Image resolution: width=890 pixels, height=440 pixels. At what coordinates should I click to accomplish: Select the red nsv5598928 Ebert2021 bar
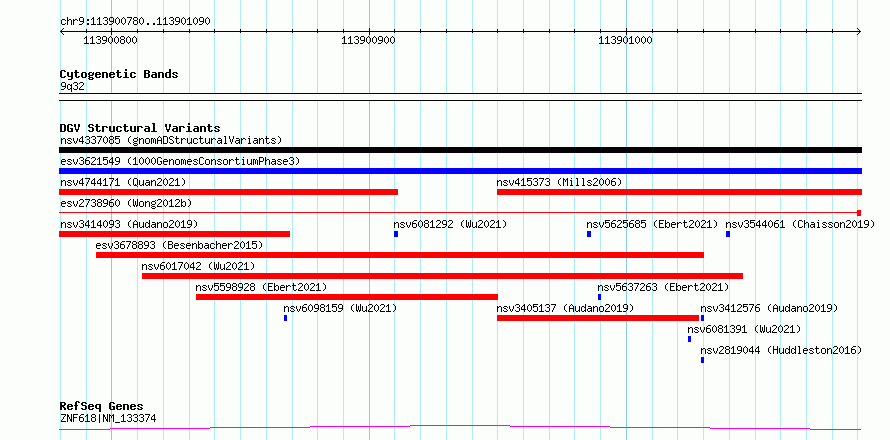click(x=347, y=297)
